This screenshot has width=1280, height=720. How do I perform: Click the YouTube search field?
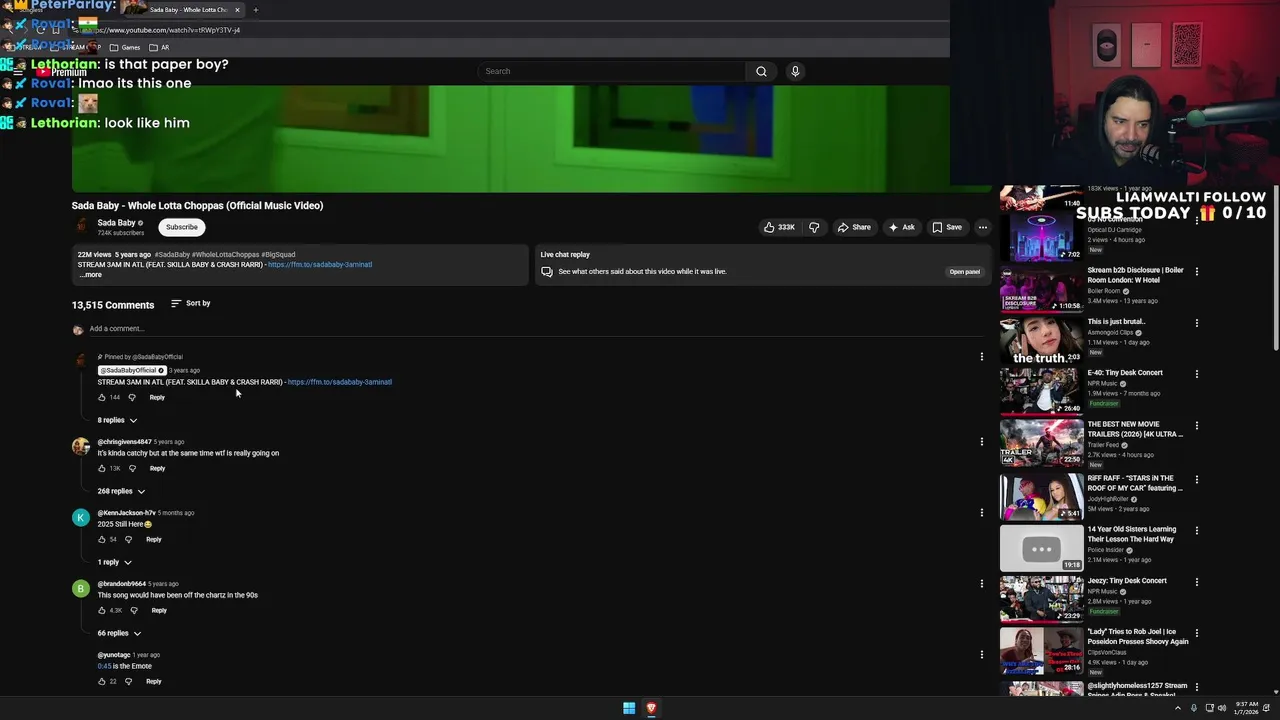[611, 71]
